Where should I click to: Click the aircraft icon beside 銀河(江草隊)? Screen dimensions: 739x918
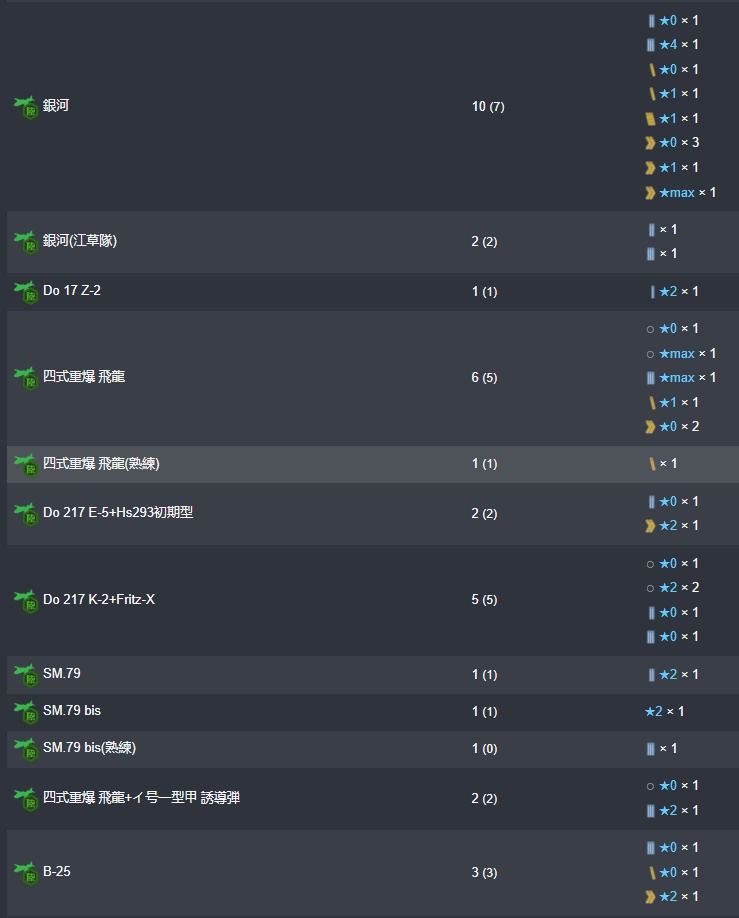pyautogui.click(x=25, y=241)
